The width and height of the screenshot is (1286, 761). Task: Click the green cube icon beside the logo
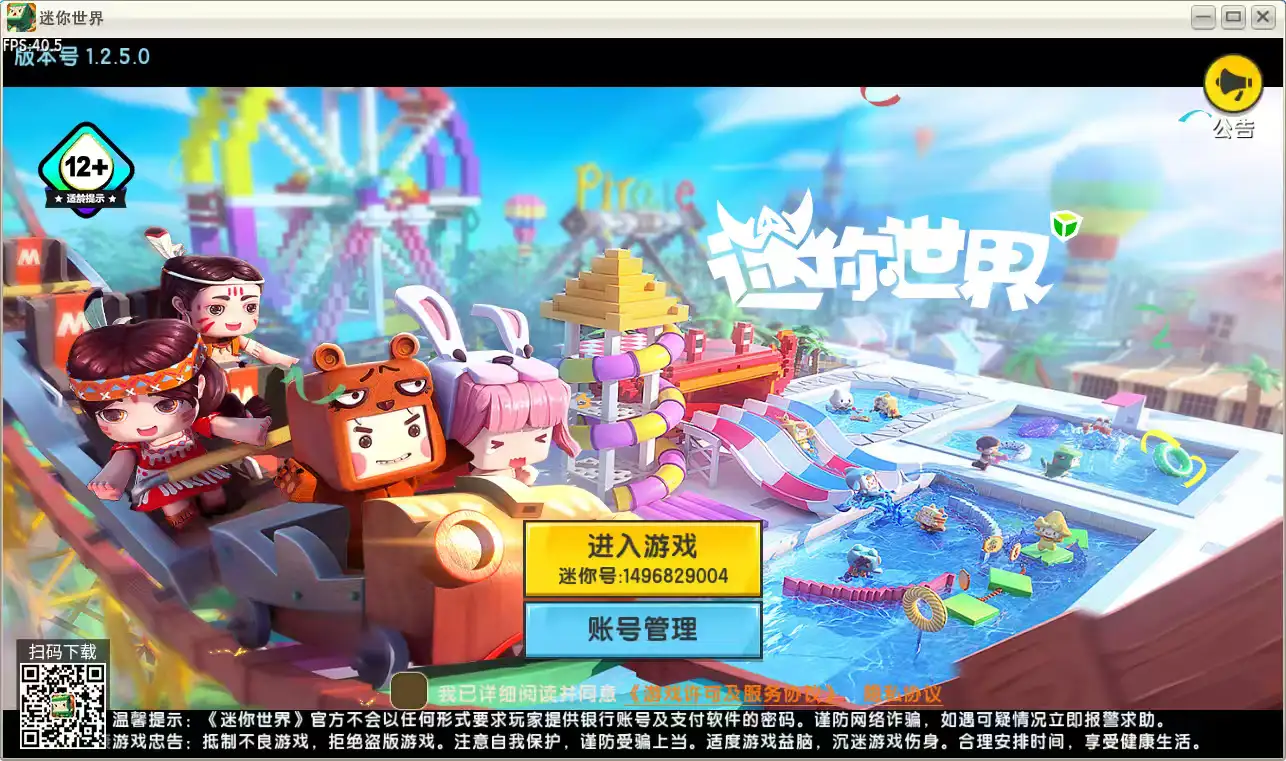[1066, 225]
